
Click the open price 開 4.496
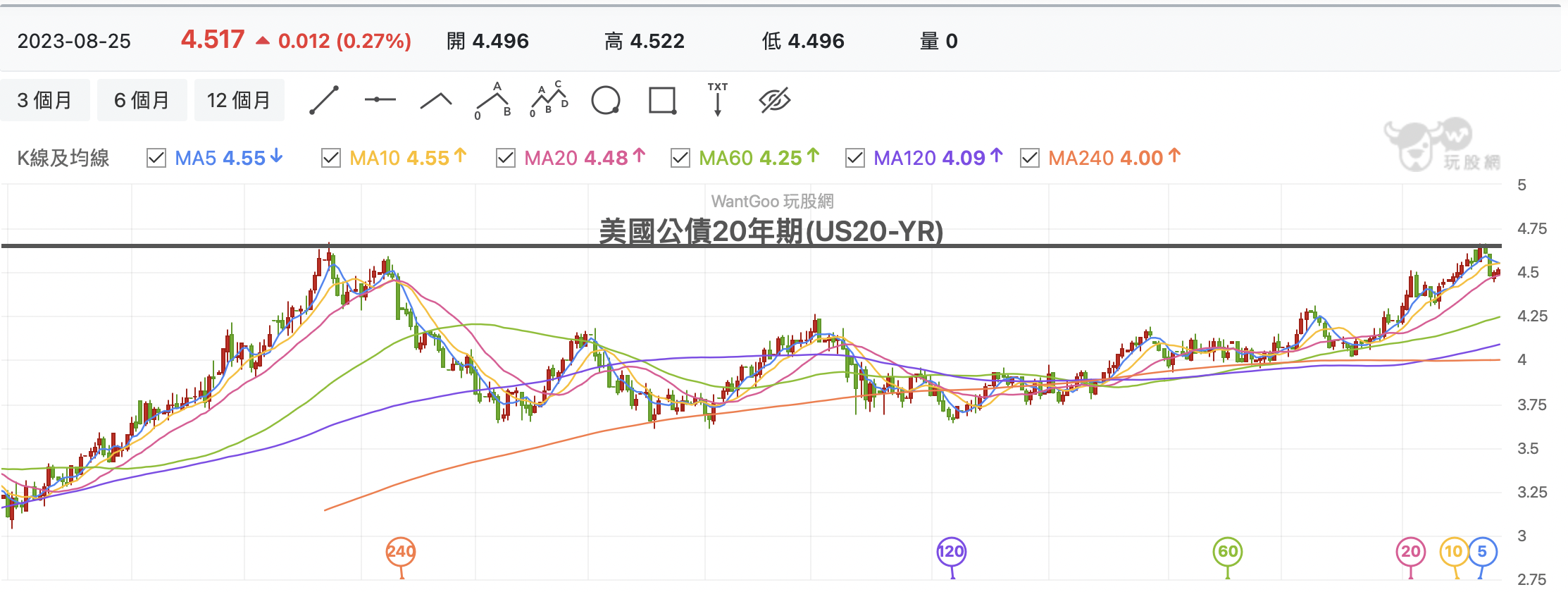point(487,41)
